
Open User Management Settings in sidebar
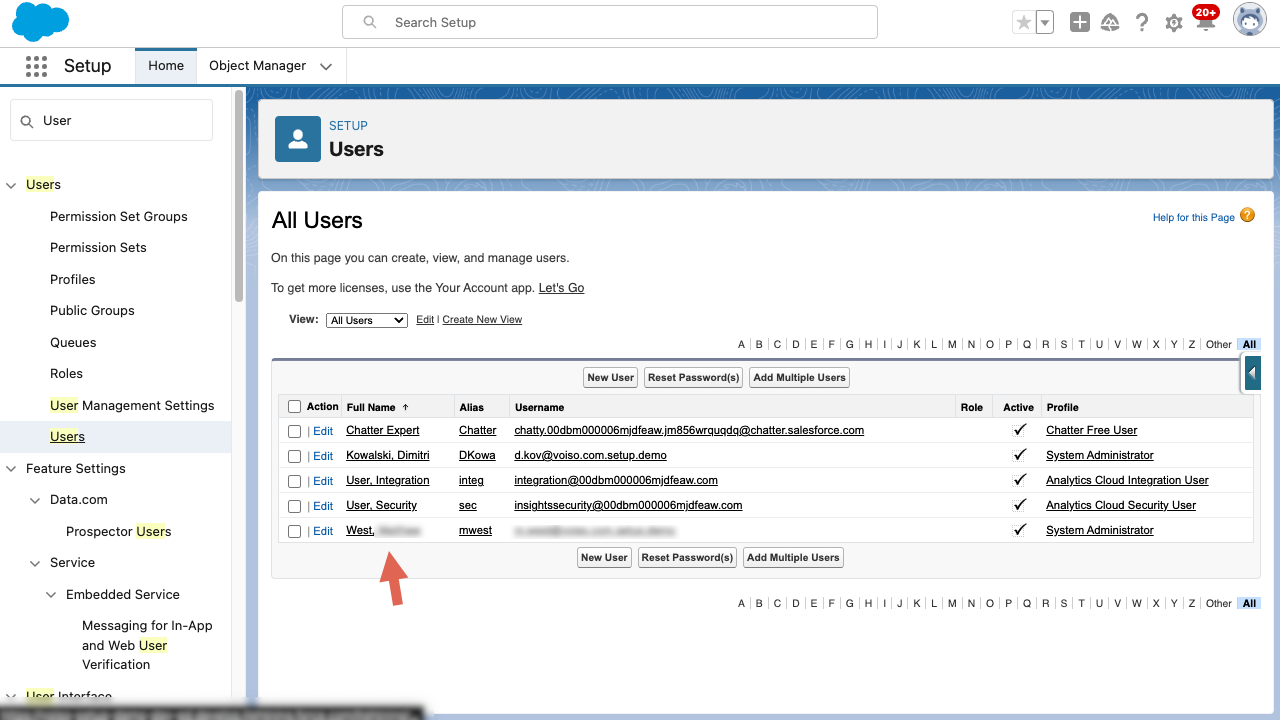(132, 406)
